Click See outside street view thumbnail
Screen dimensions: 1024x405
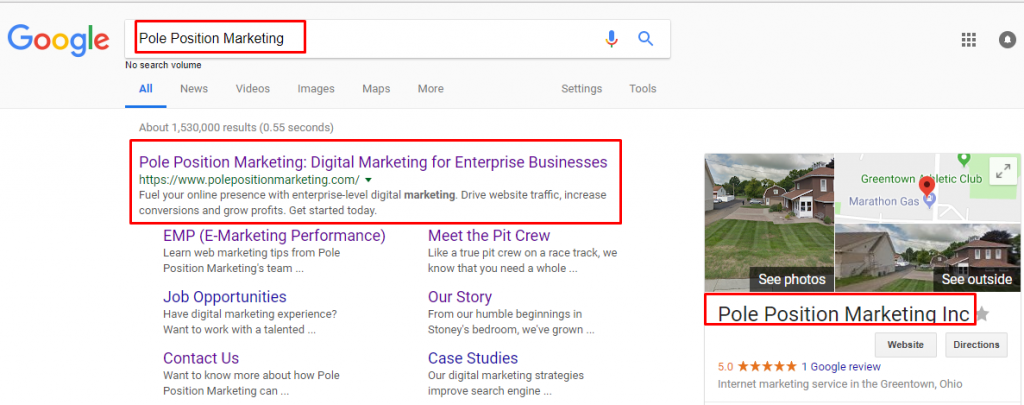click(x=927, y=257)
